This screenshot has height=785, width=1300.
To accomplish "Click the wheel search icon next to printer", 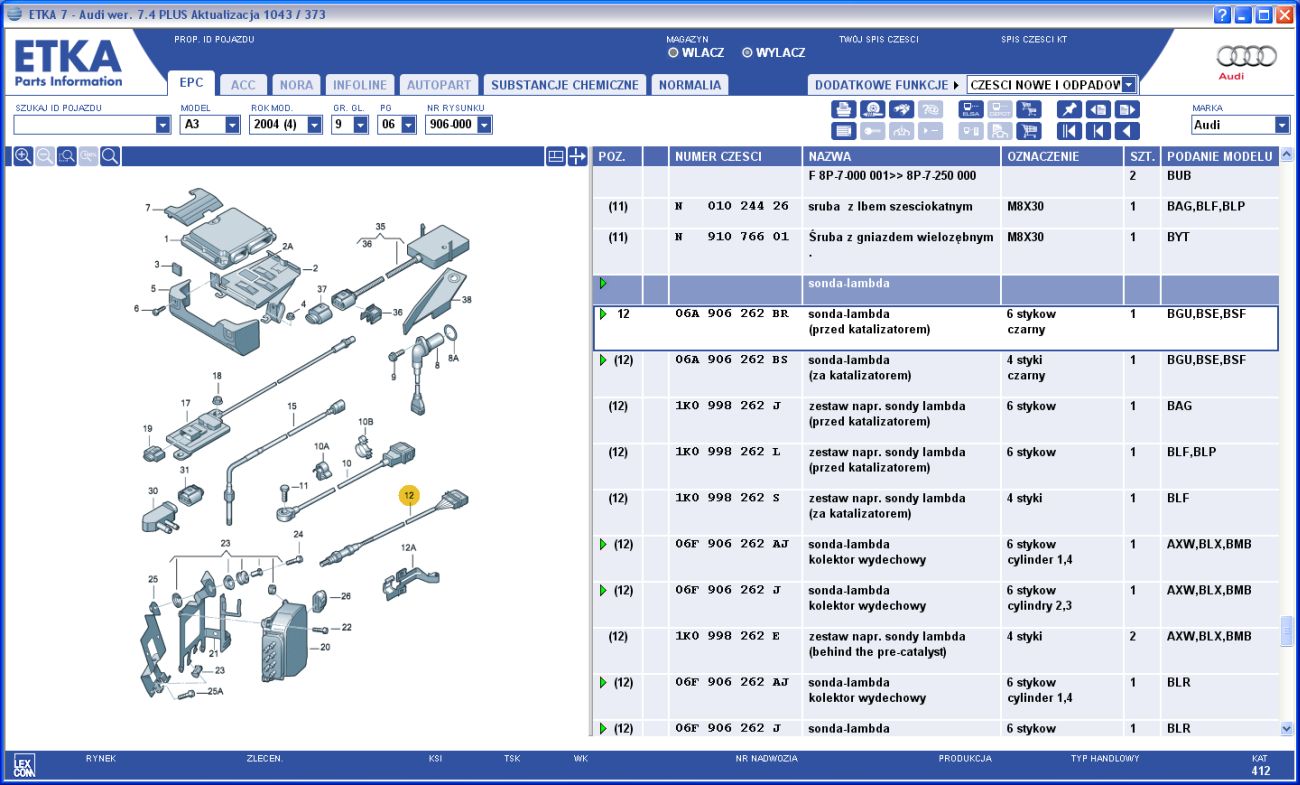I will click(x=873, y=110).
